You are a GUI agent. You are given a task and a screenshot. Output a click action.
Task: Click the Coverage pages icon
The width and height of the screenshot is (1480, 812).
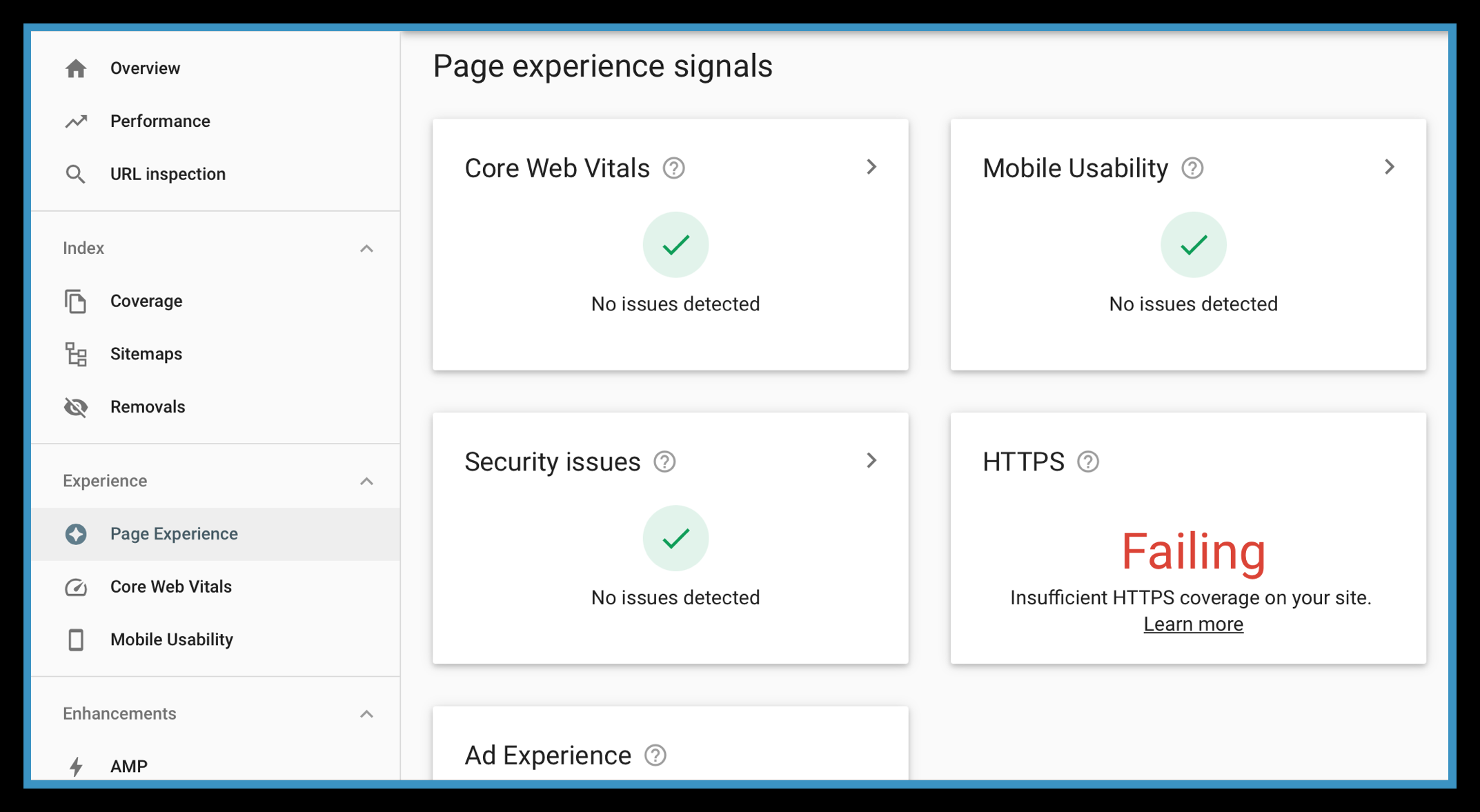(x=76, y=301)
